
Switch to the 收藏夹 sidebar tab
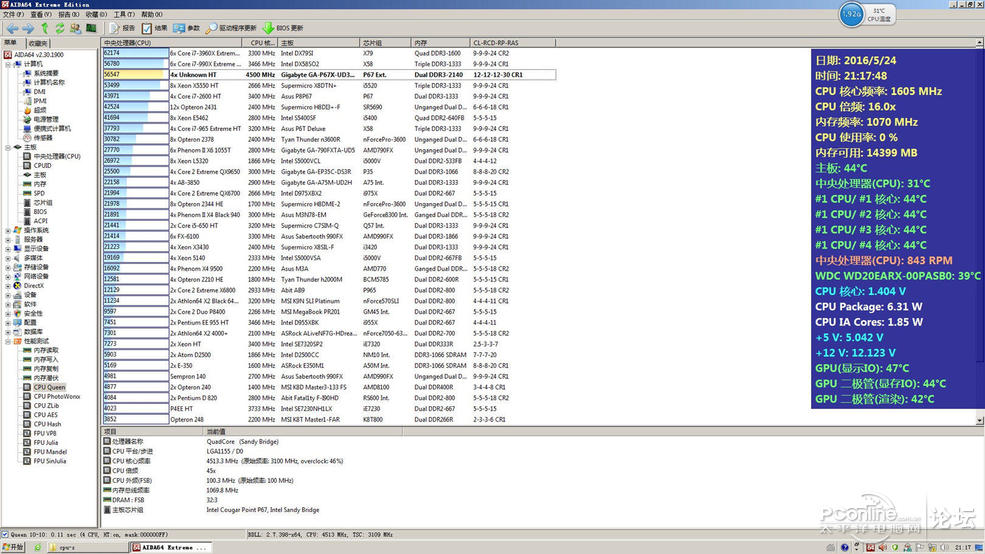(x=38, y=43)
